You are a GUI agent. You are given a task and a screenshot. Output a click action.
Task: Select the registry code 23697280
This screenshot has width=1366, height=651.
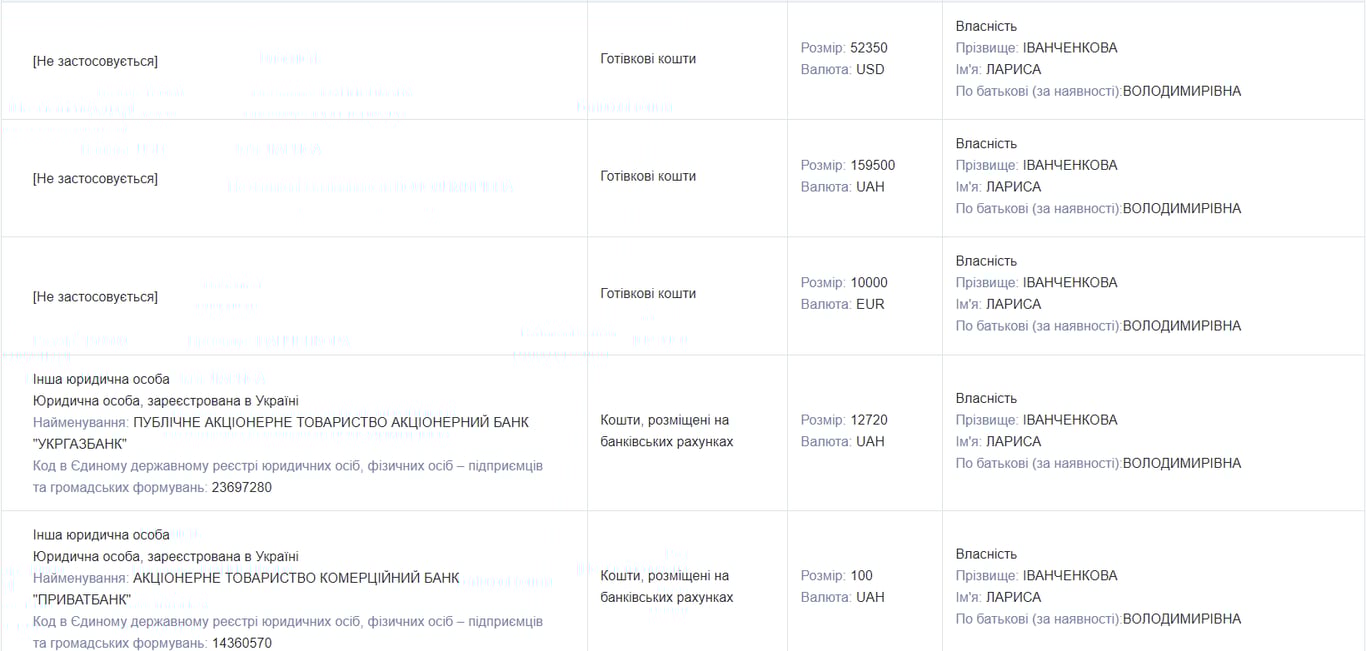point(242,488)
